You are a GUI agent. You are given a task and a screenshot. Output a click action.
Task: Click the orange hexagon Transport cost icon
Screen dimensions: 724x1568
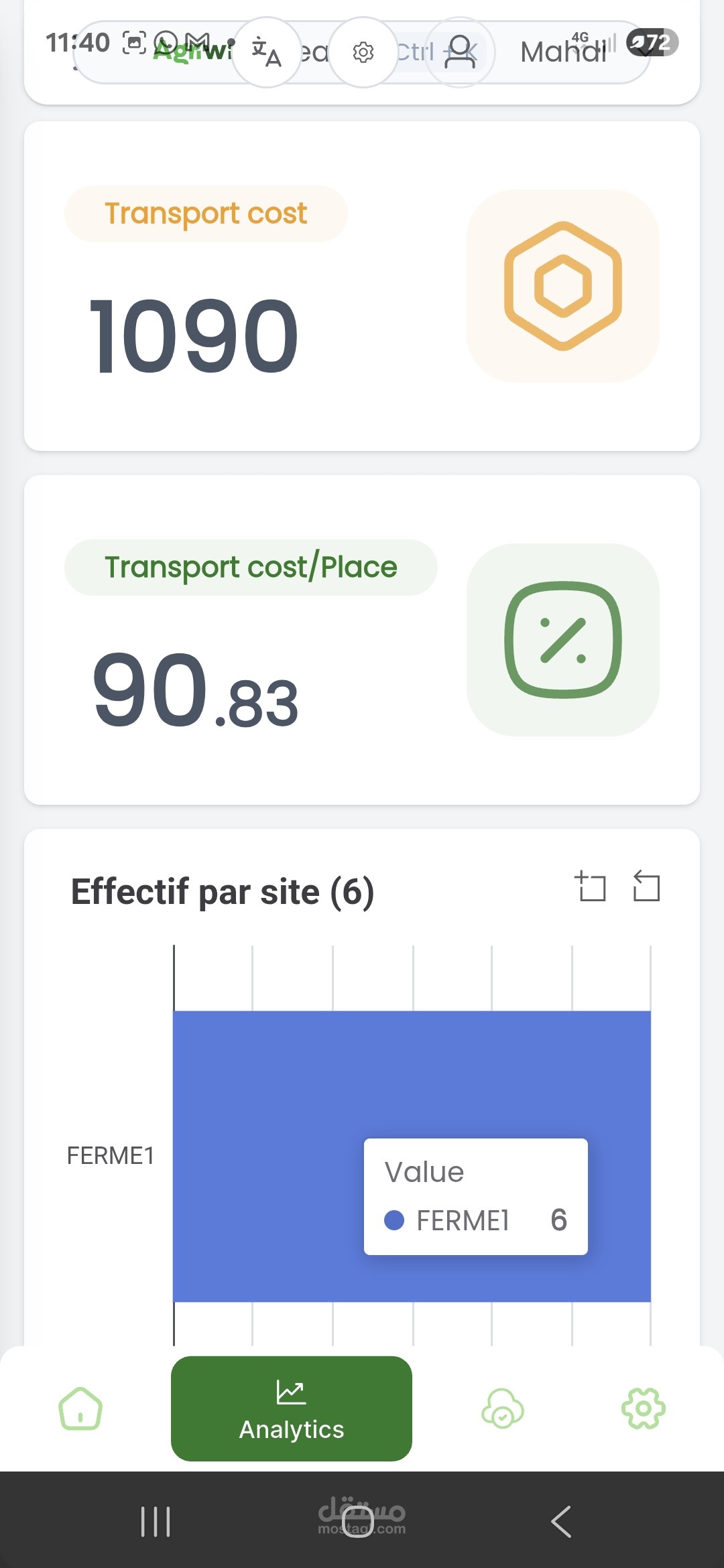(x=563, y=286)
